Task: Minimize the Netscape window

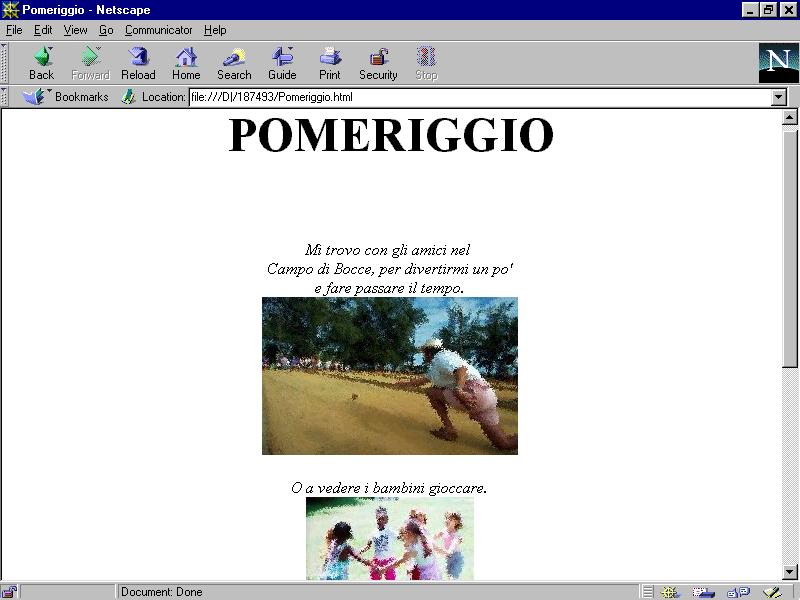Action: pyautogui.click(x=749, y=10)
